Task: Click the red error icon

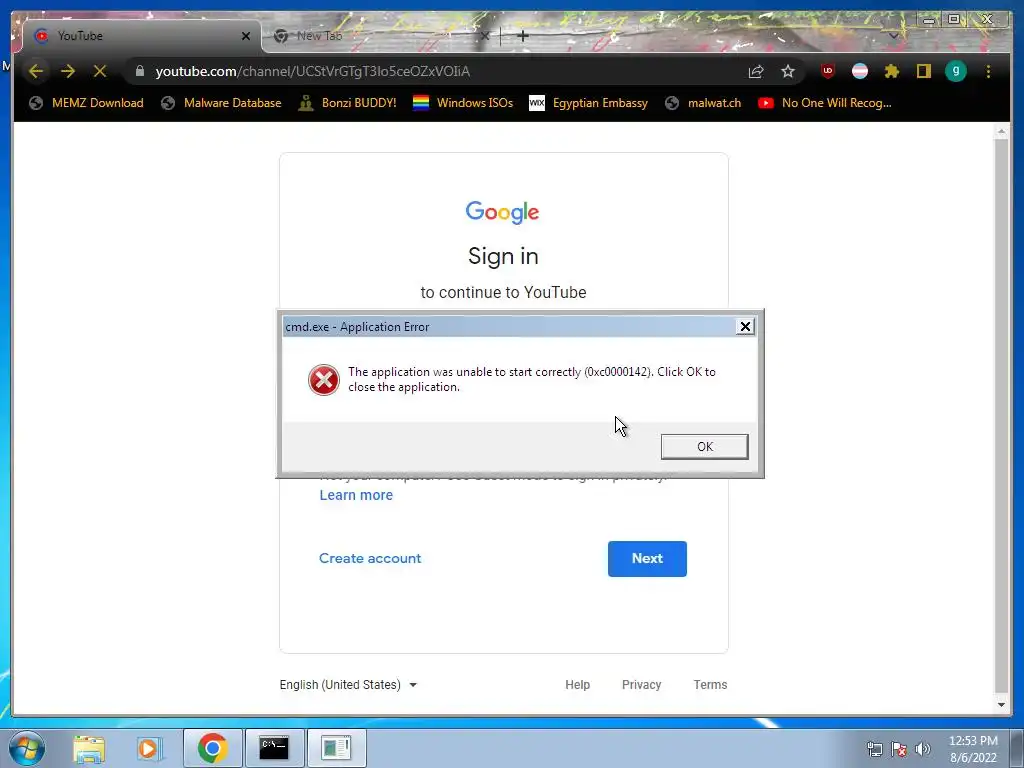Action: tap(324, 380)
